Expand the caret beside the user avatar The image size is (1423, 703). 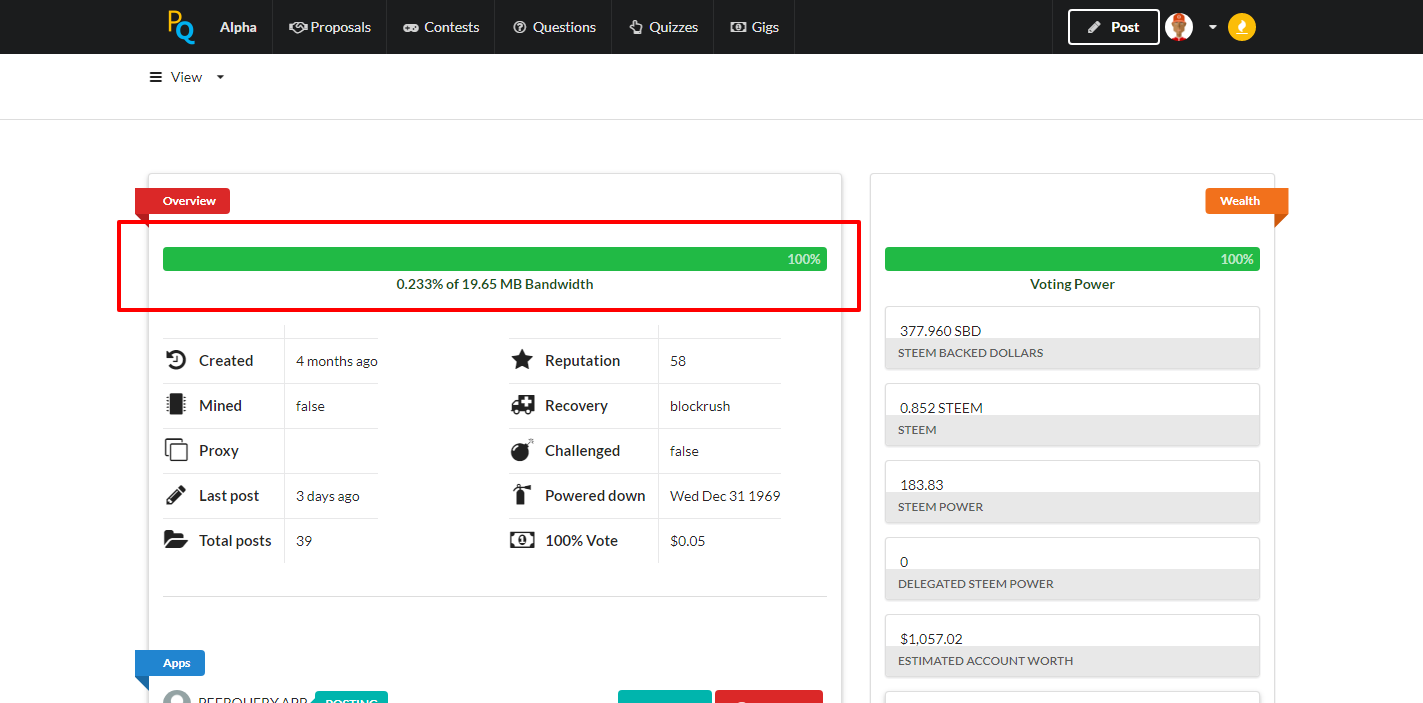[1213, 27]
